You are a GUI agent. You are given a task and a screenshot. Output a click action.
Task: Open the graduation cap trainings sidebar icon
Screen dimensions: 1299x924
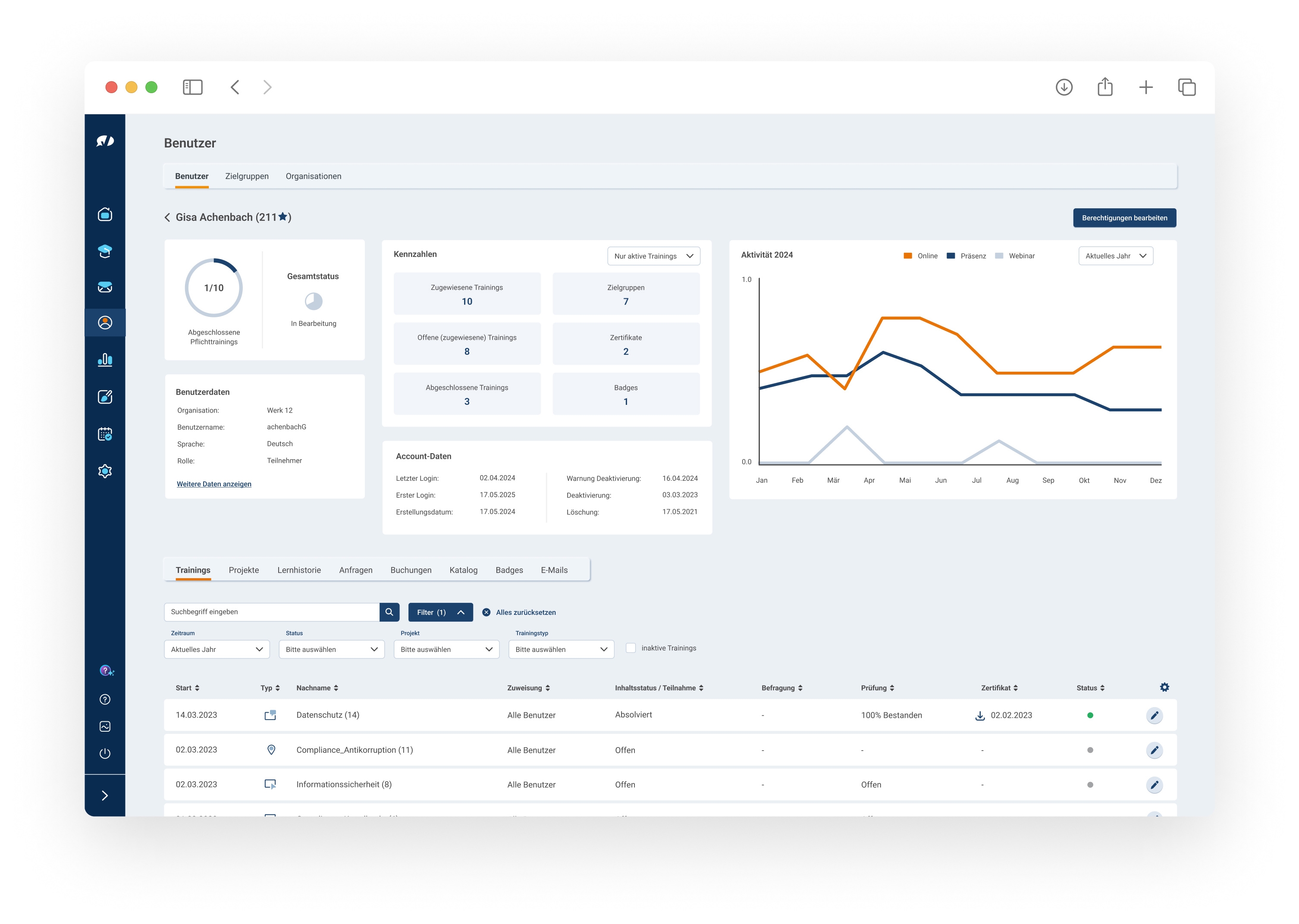[105, 251]
